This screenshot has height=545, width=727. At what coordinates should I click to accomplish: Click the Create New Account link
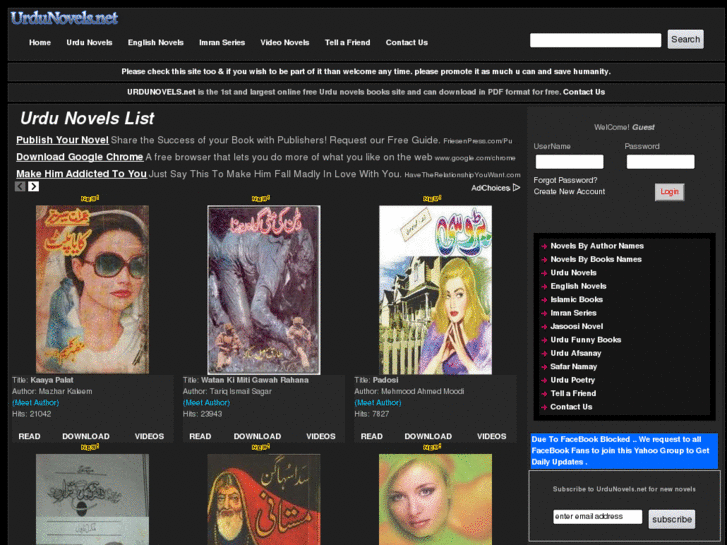(x=569, y=192)
